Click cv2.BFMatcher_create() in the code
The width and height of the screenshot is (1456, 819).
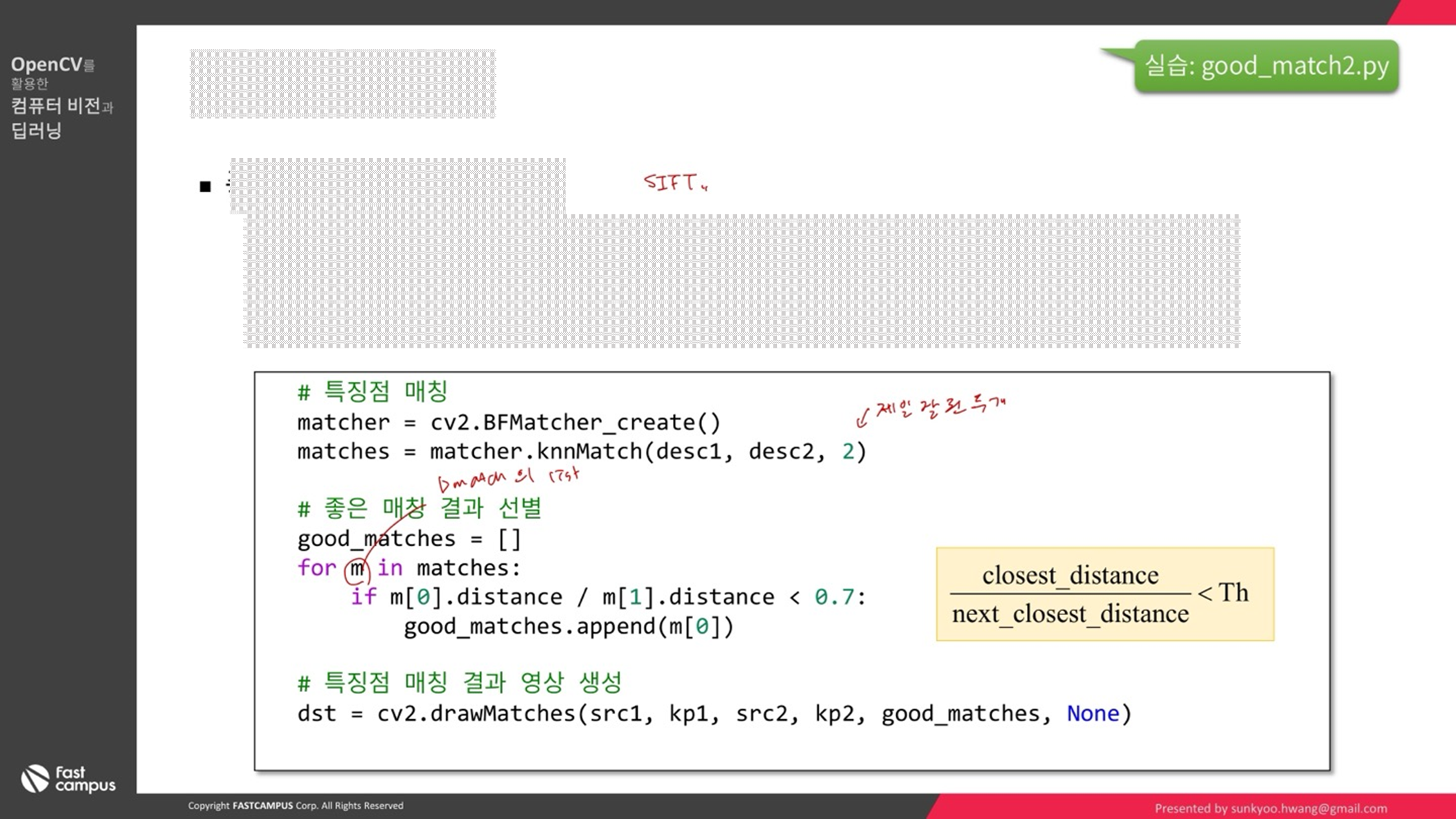(575, 423)
